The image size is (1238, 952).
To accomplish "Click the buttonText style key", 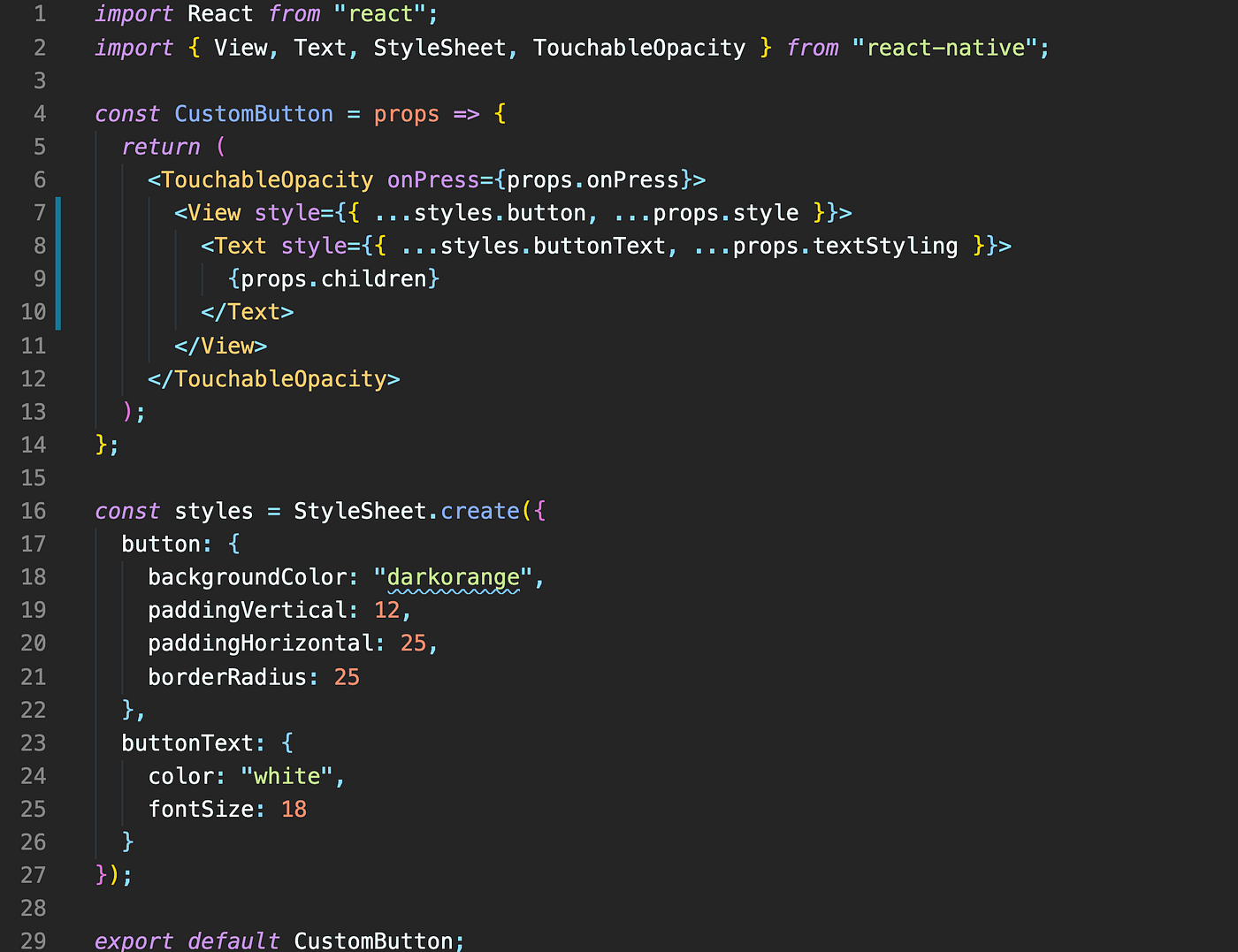I will tap(190, 743).
